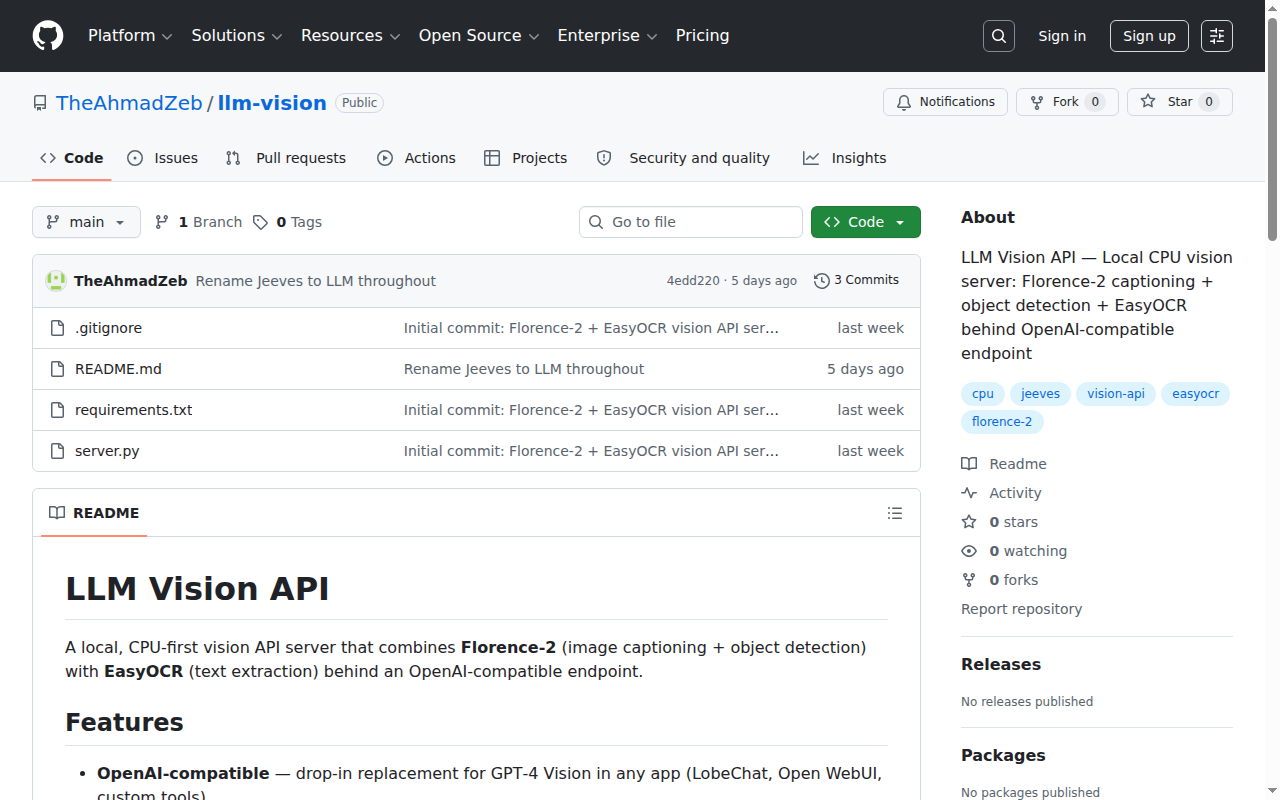This screenshot has height=800, width=1280.
Task: Click the jeeves topic tag
Action: coord(1040,394)
